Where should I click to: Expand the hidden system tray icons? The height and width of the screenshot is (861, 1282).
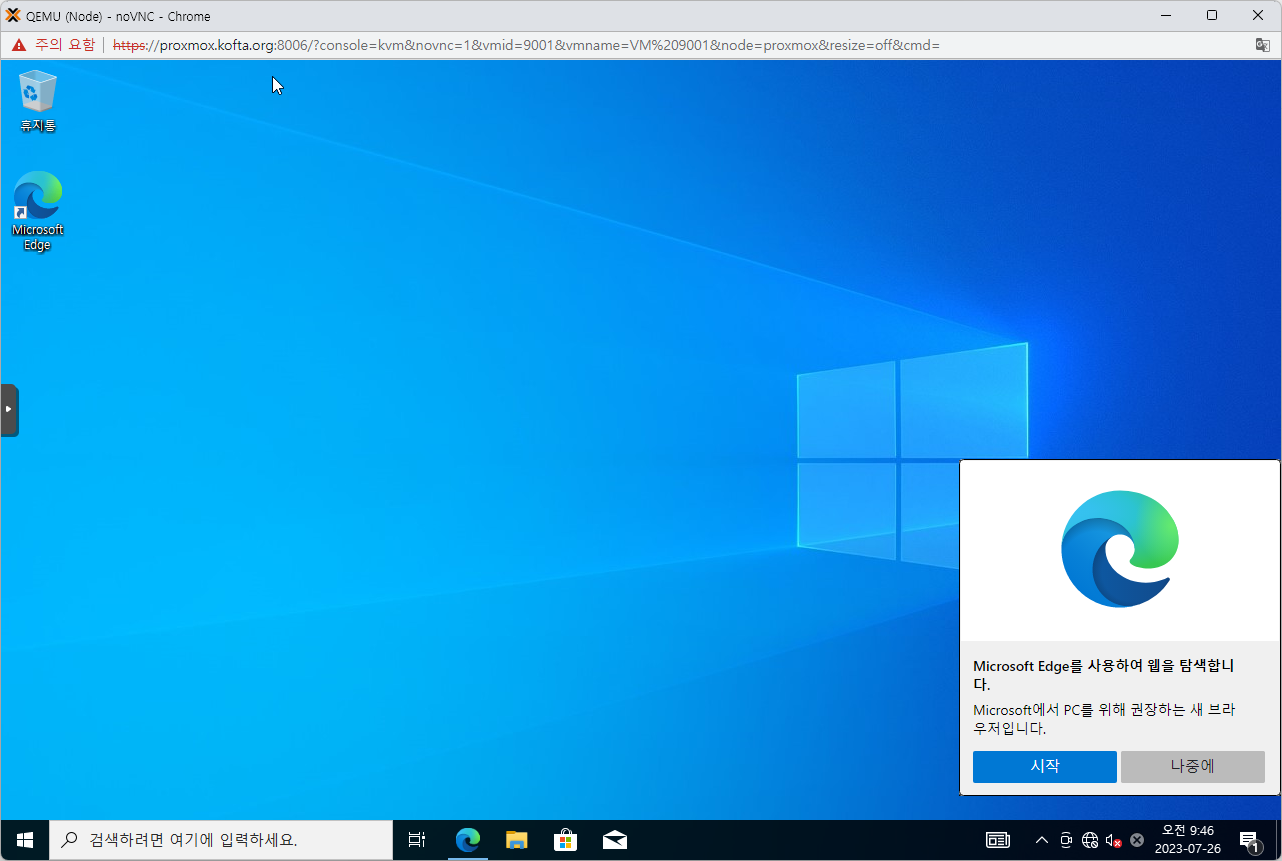click(x=1041, y=840)
